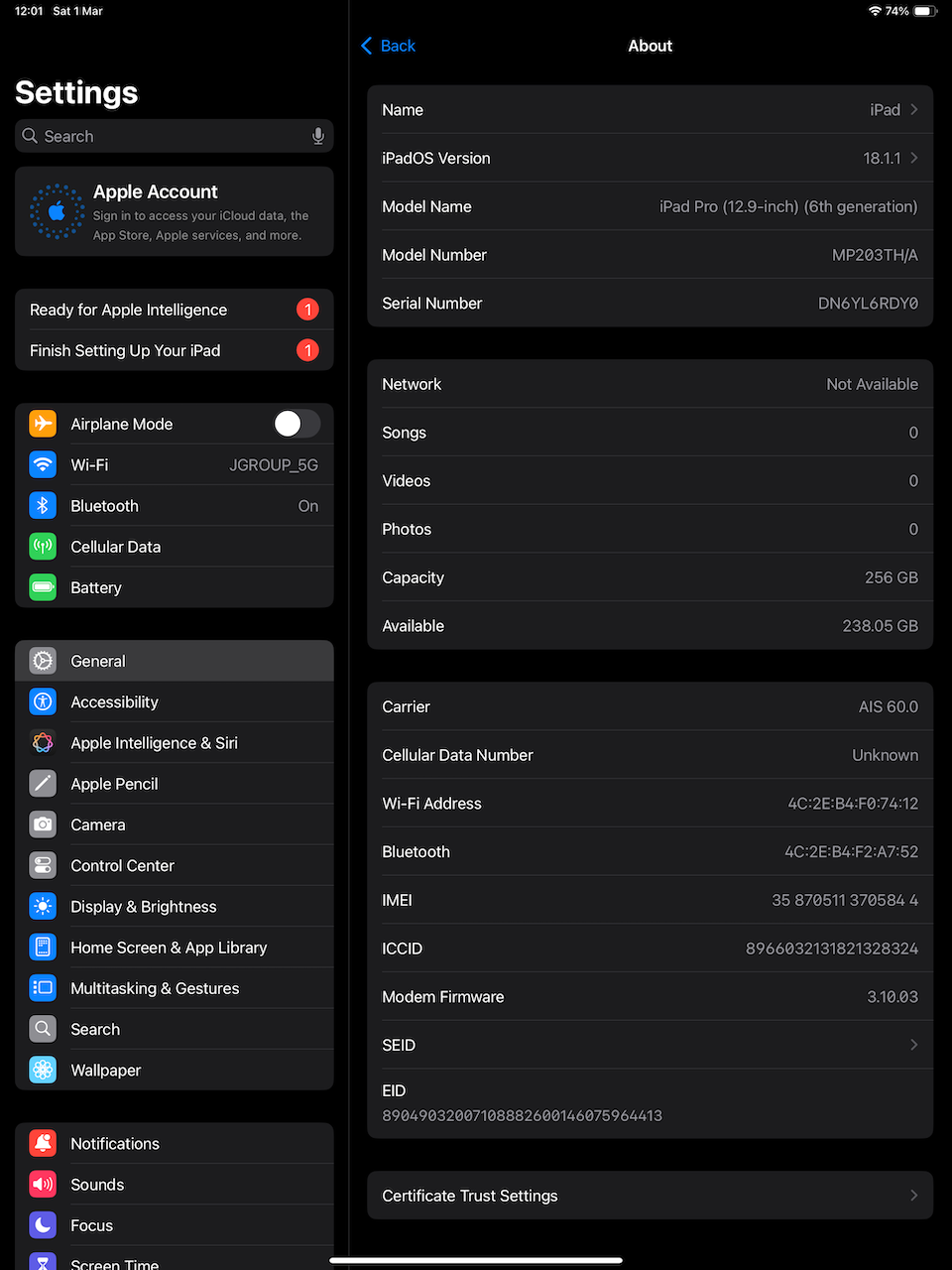
Task: Expand the Name row chevron
Action: [914, 109]
